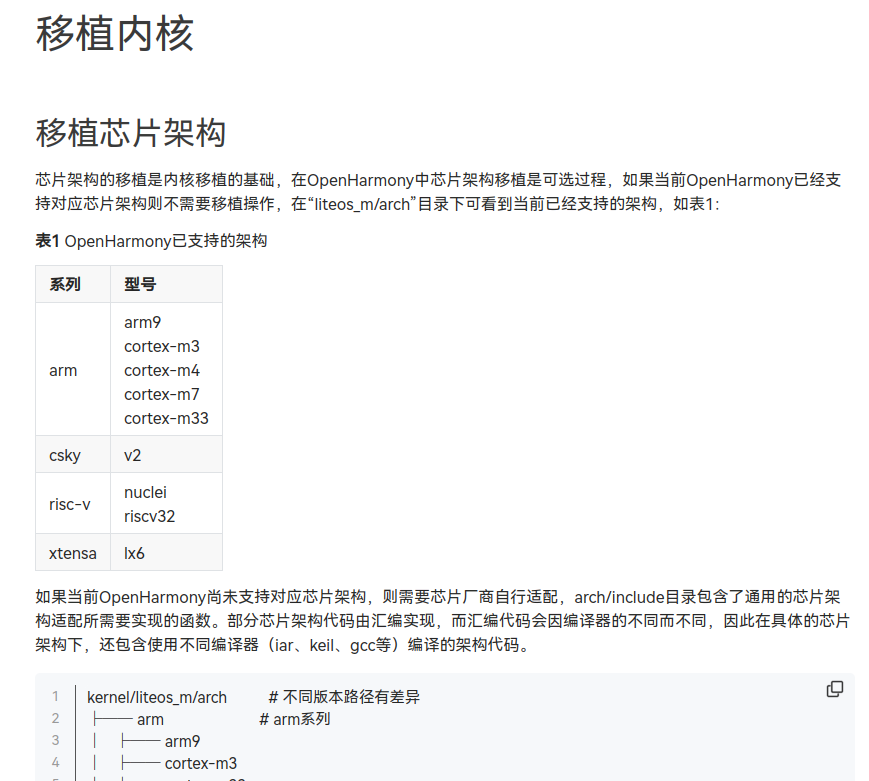Click the arm9 model entry in table
The height and width of the screenshot is (781, 869).
142,322
